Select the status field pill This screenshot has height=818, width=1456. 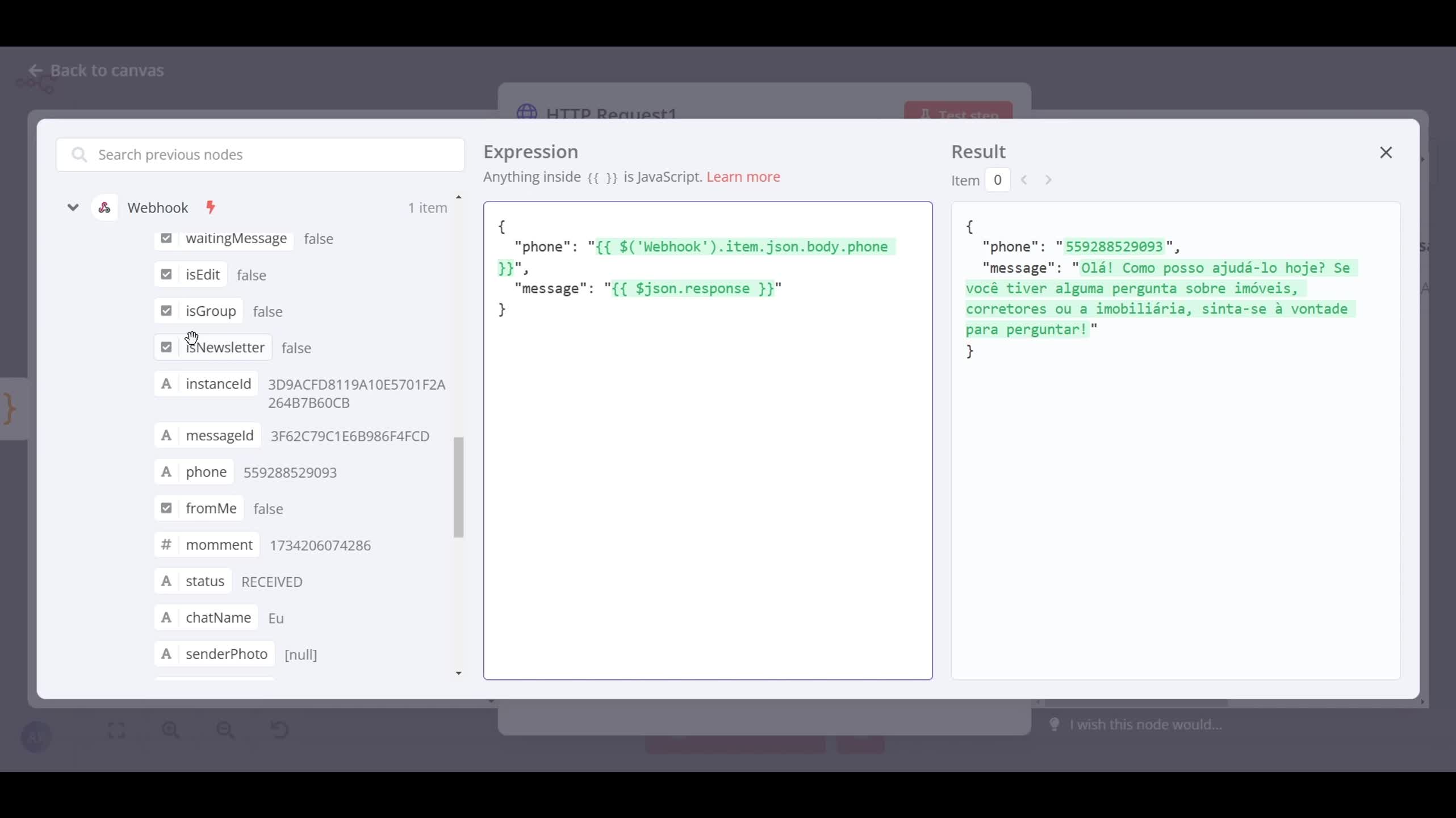point(204,581)
